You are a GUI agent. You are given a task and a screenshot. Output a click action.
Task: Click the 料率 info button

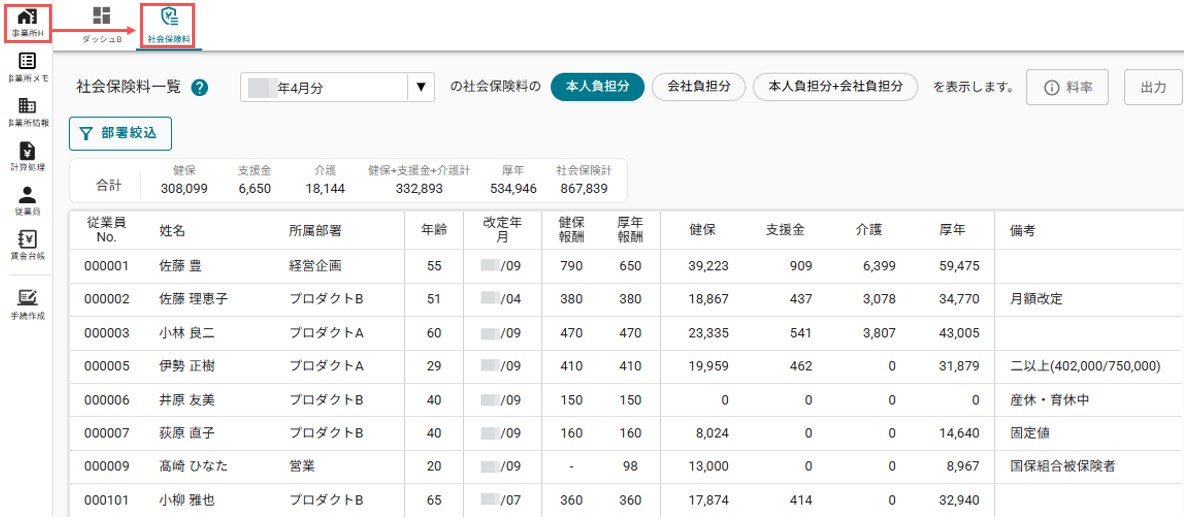coord(1067,87)
